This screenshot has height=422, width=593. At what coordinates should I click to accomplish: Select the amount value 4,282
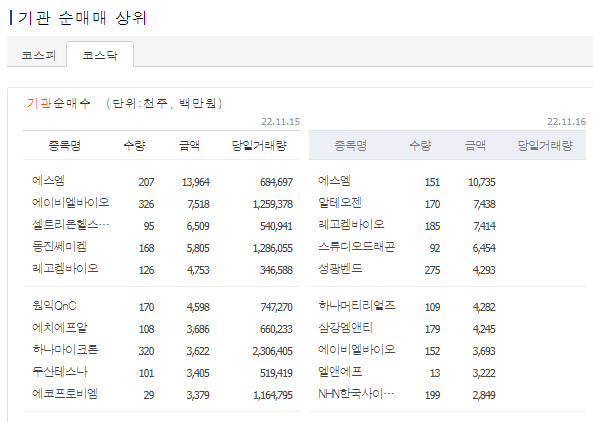click(x=484, y=307)
